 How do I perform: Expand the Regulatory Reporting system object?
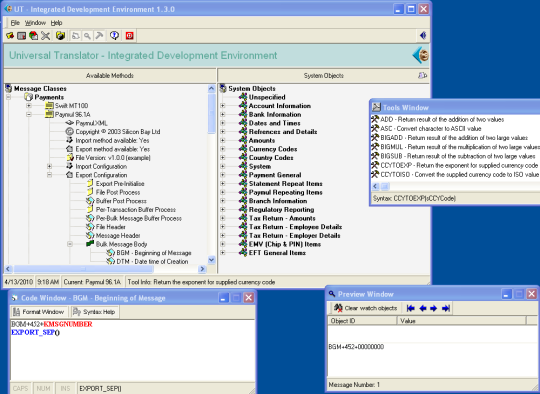click(x=223, y=210)
